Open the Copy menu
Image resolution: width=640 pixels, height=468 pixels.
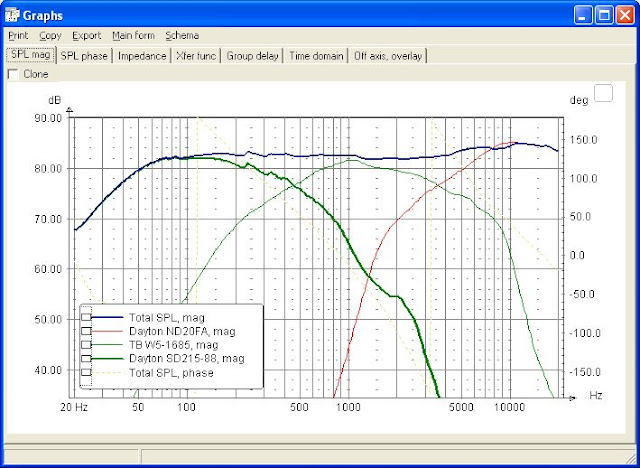click(50, 35)
